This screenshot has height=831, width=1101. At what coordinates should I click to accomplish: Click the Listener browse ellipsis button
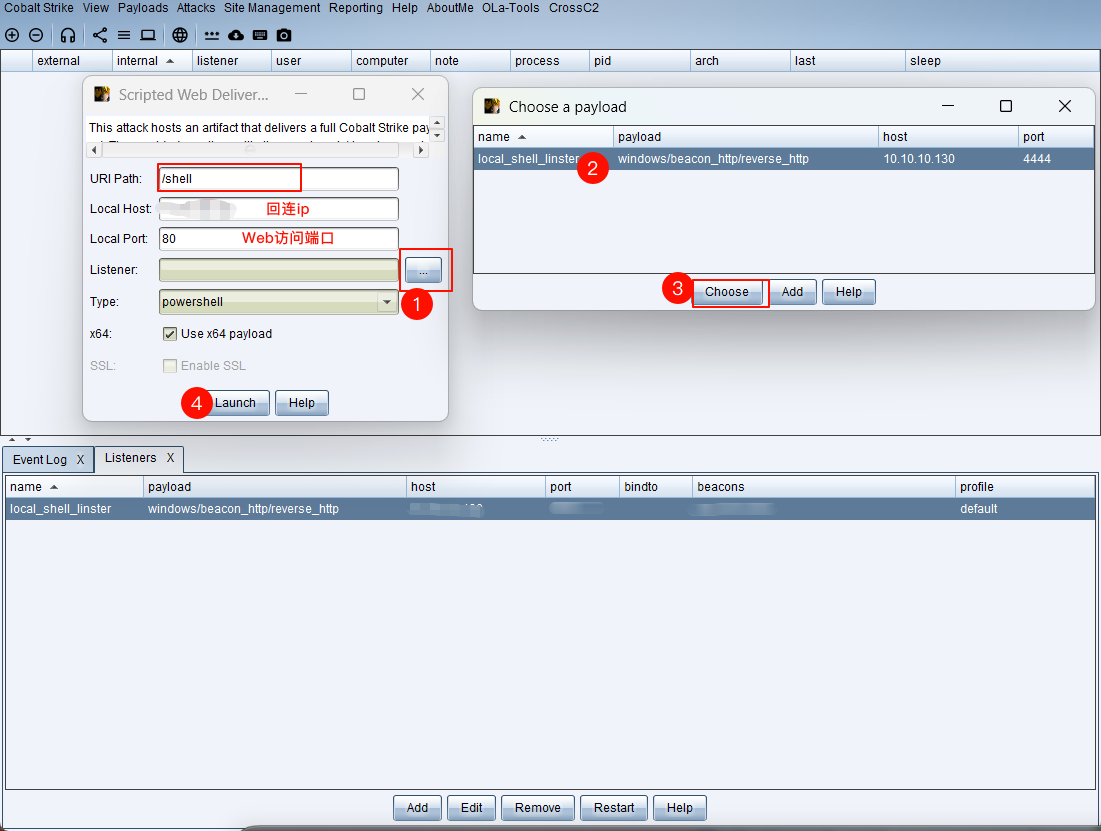(x=423, y=270)
